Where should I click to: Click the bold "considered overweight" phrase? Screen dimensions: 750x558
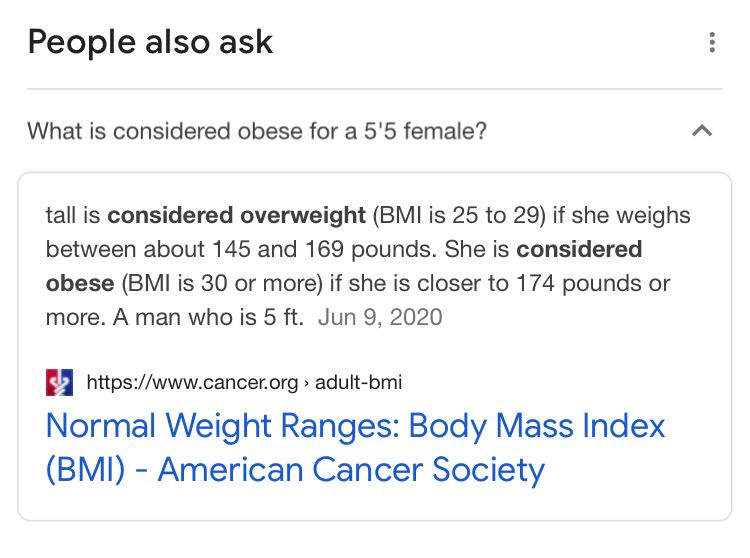tap(236, 215)
